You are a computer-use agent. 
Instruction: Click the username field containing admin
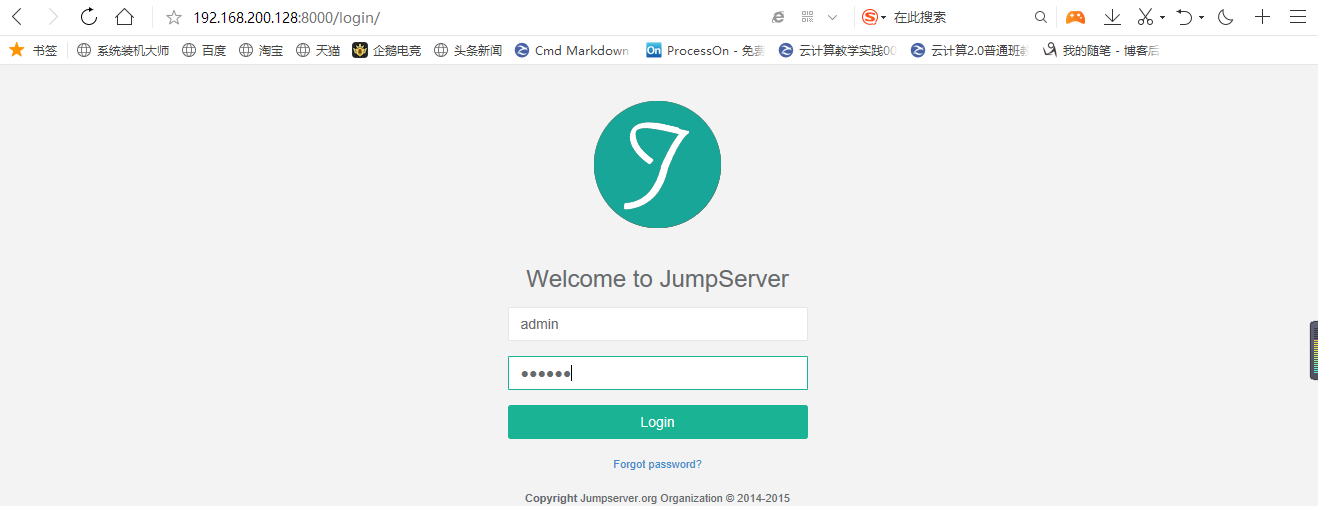tap(657, 324)
